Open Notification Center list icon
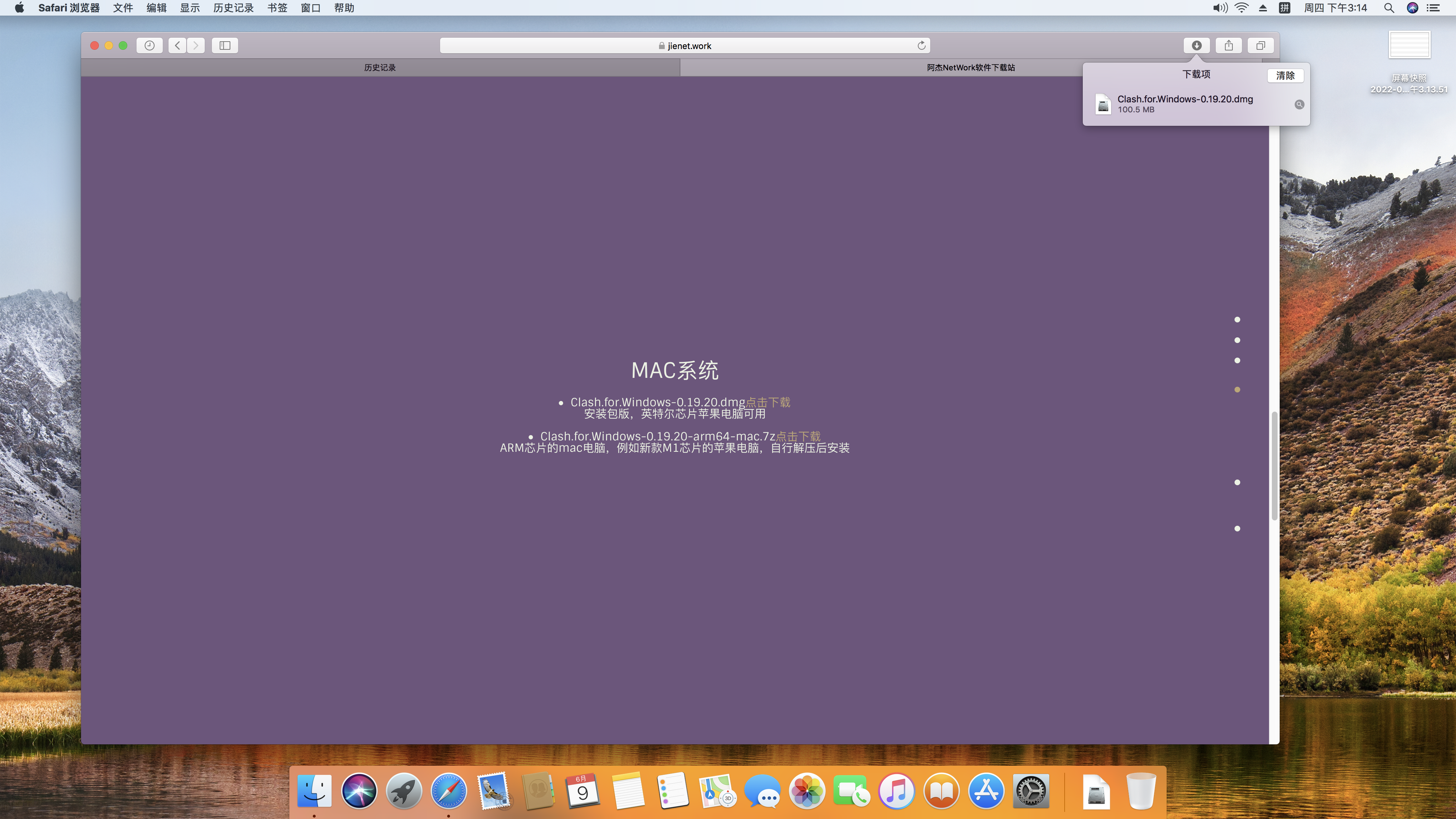 point(1433,8)
